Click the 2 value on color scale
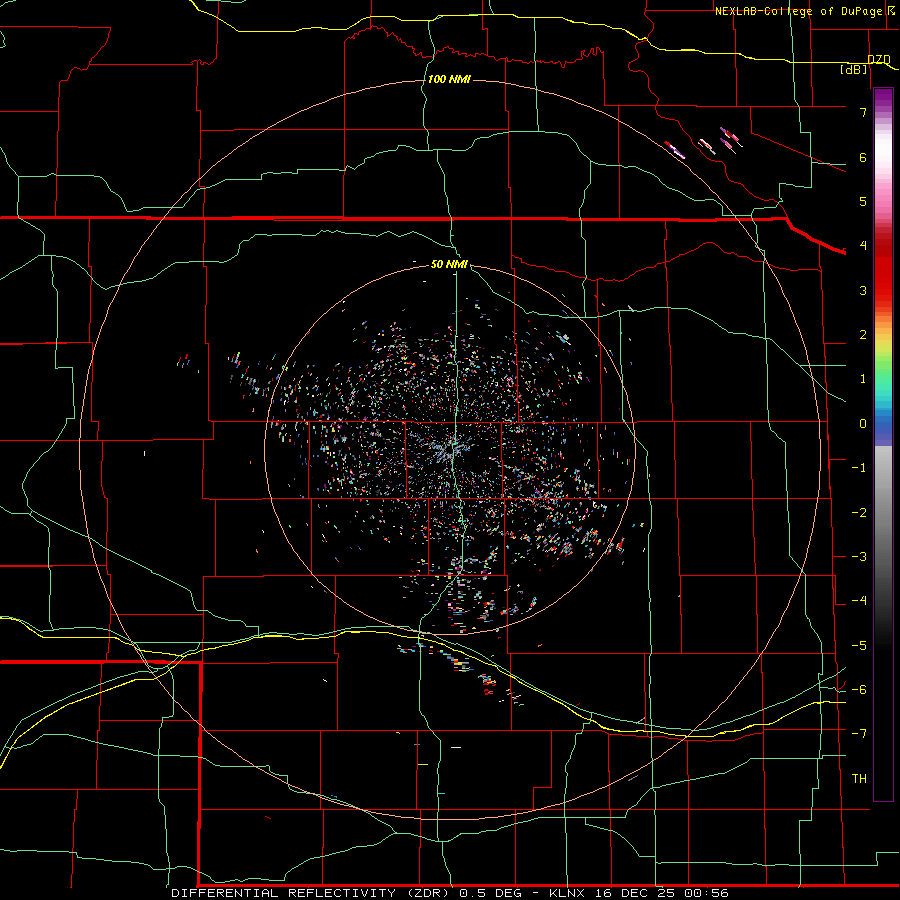 tap(863, 335)
